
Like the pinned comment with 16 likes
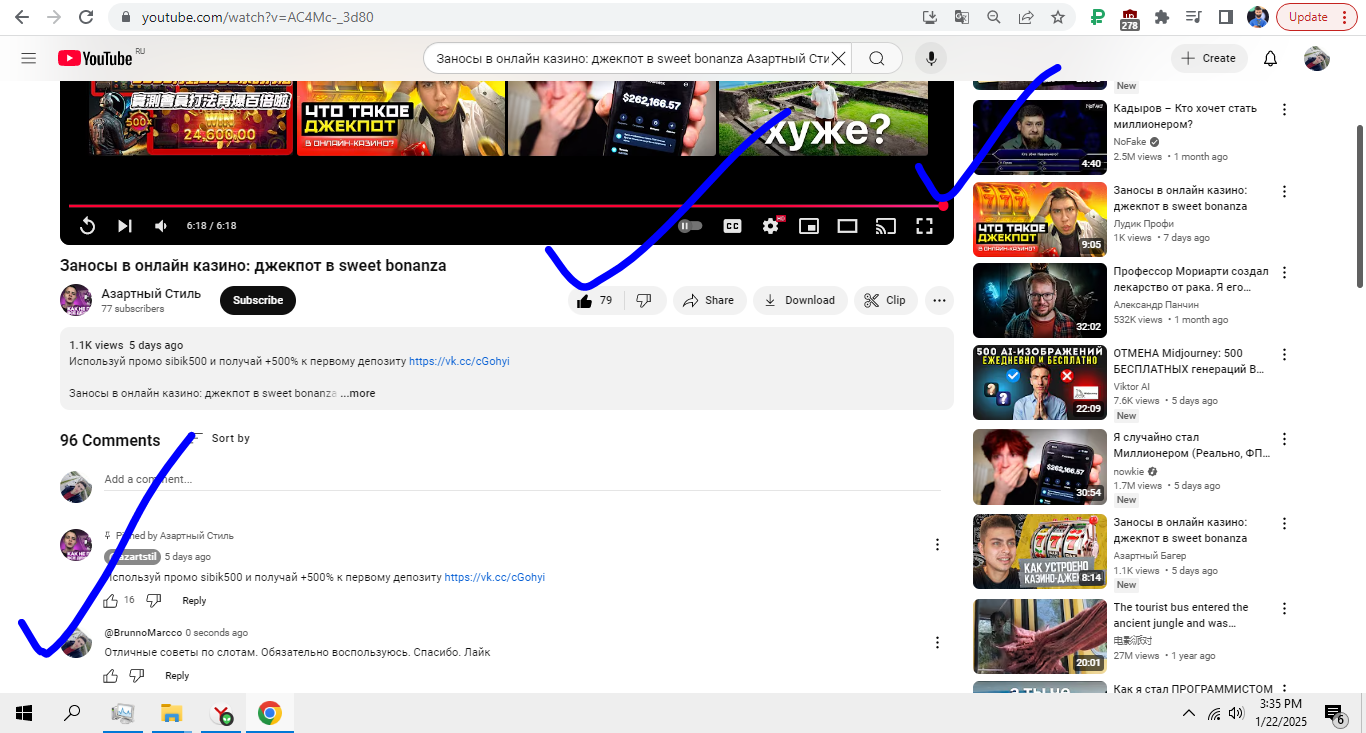click(x=111, y=601)
